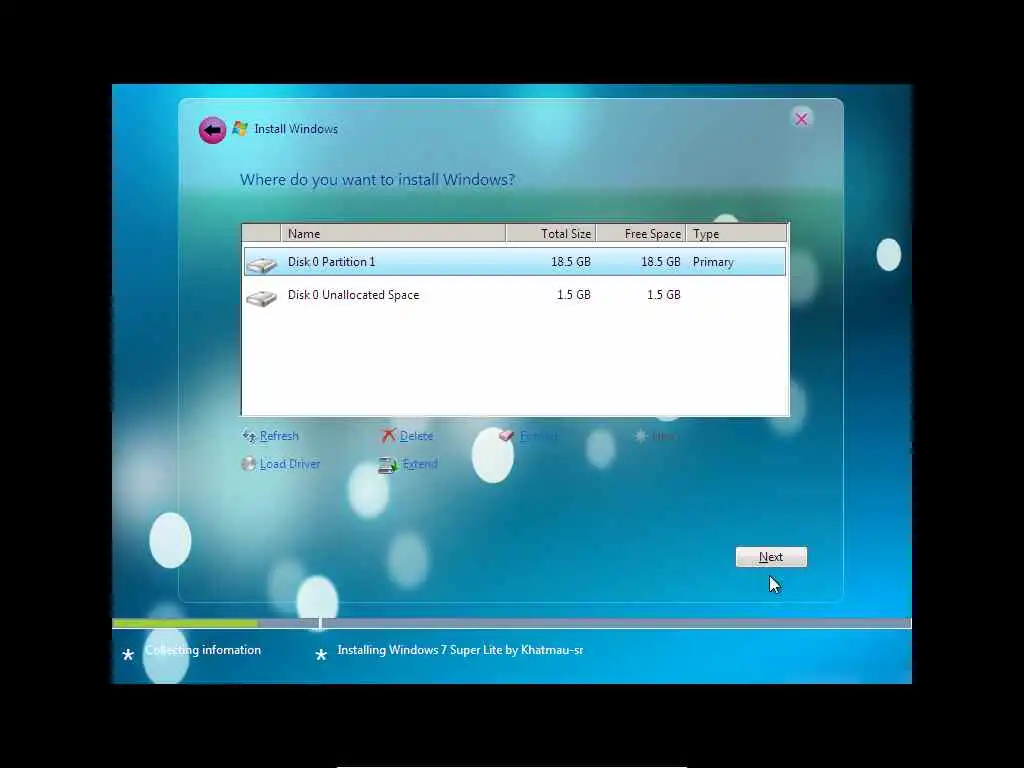This screenshot has width=1024, height=768.
Task: Click the 18.5 GB total size cell
Action: [x=571, y=262]
